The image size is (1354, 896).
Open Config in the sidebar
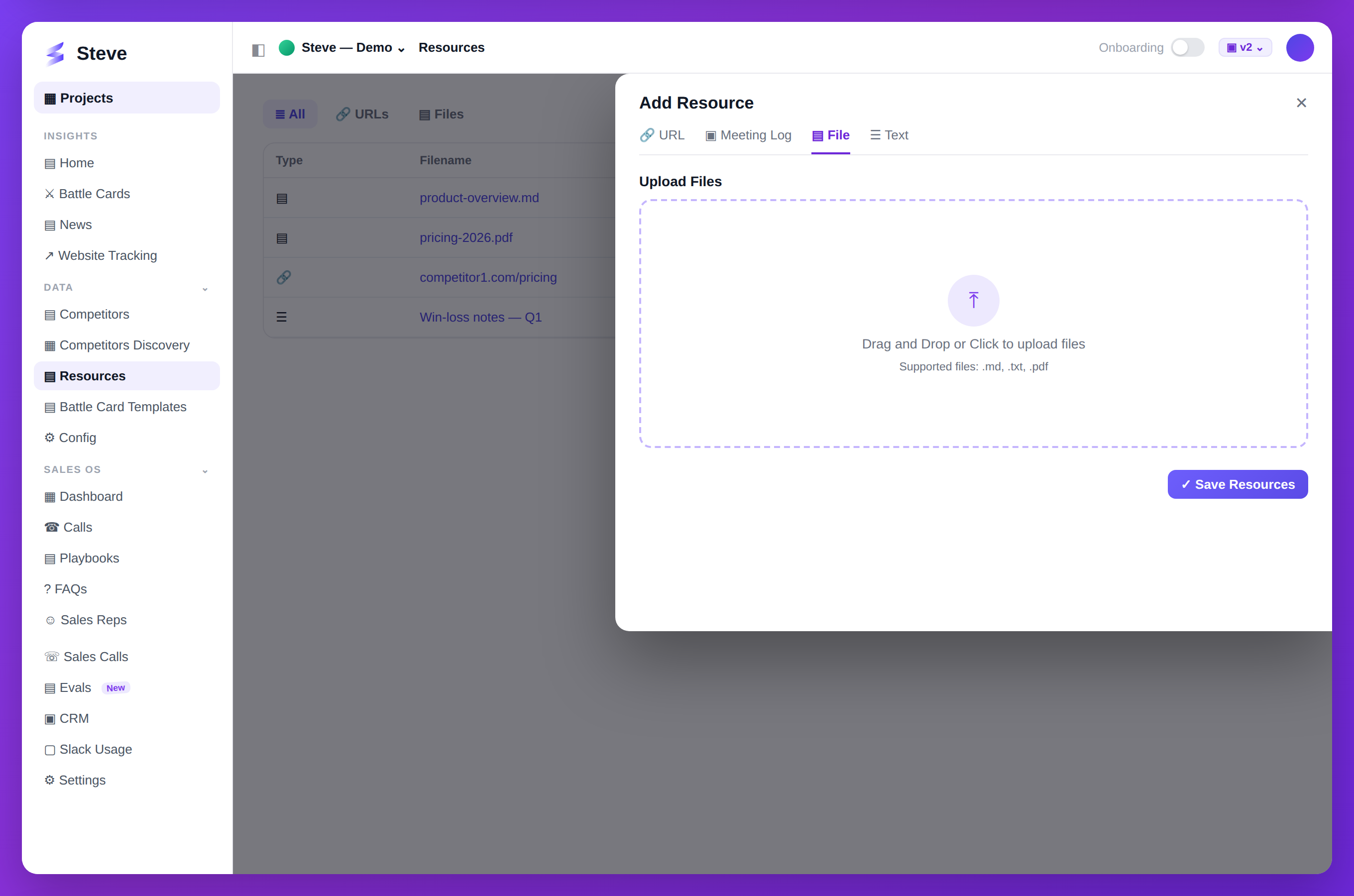(x=127, y=438)
